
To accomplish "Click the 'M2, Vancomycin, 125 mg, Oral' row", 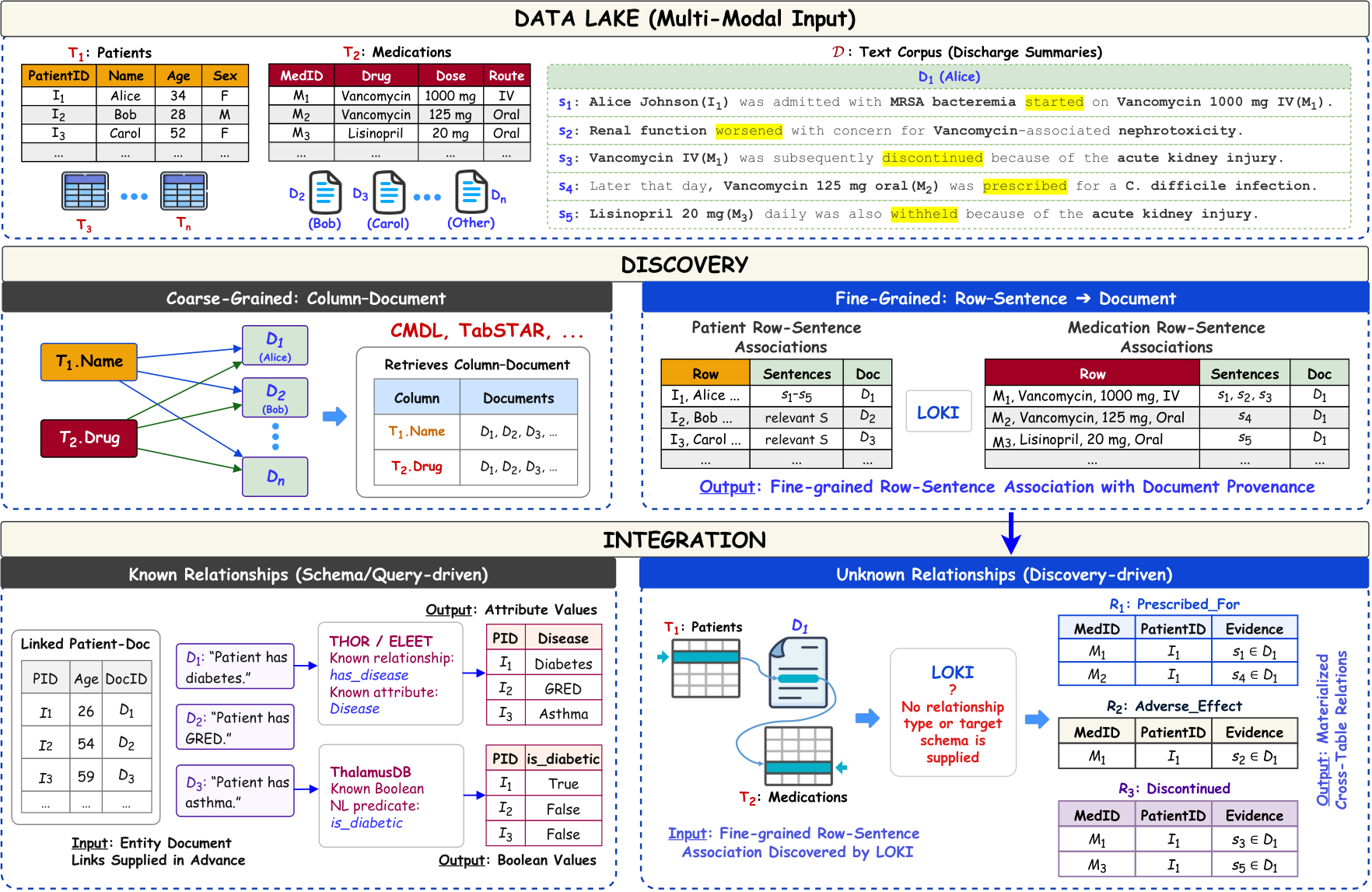I will 1166,418.
